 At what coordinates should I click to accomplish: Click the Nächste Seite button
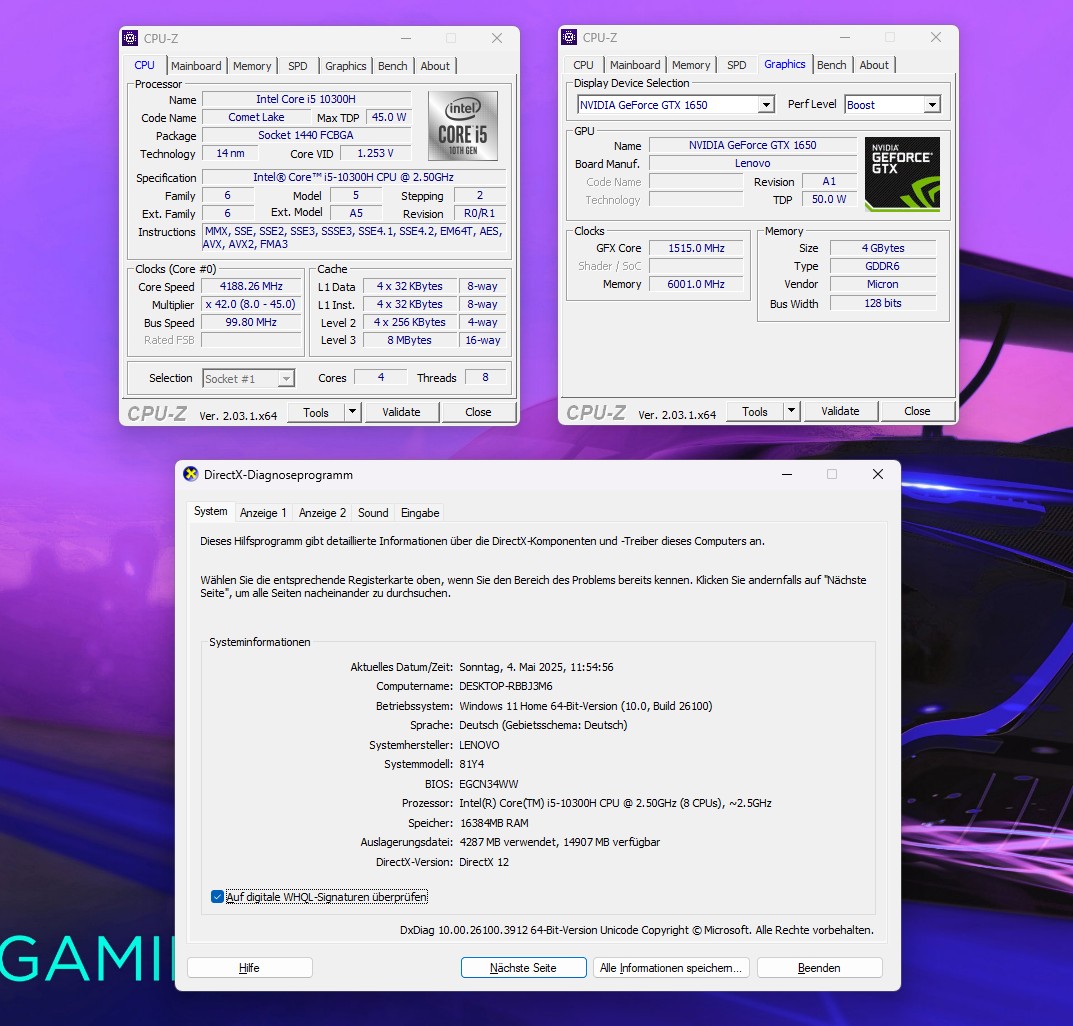pyautogui.click(x=523, y=968)
